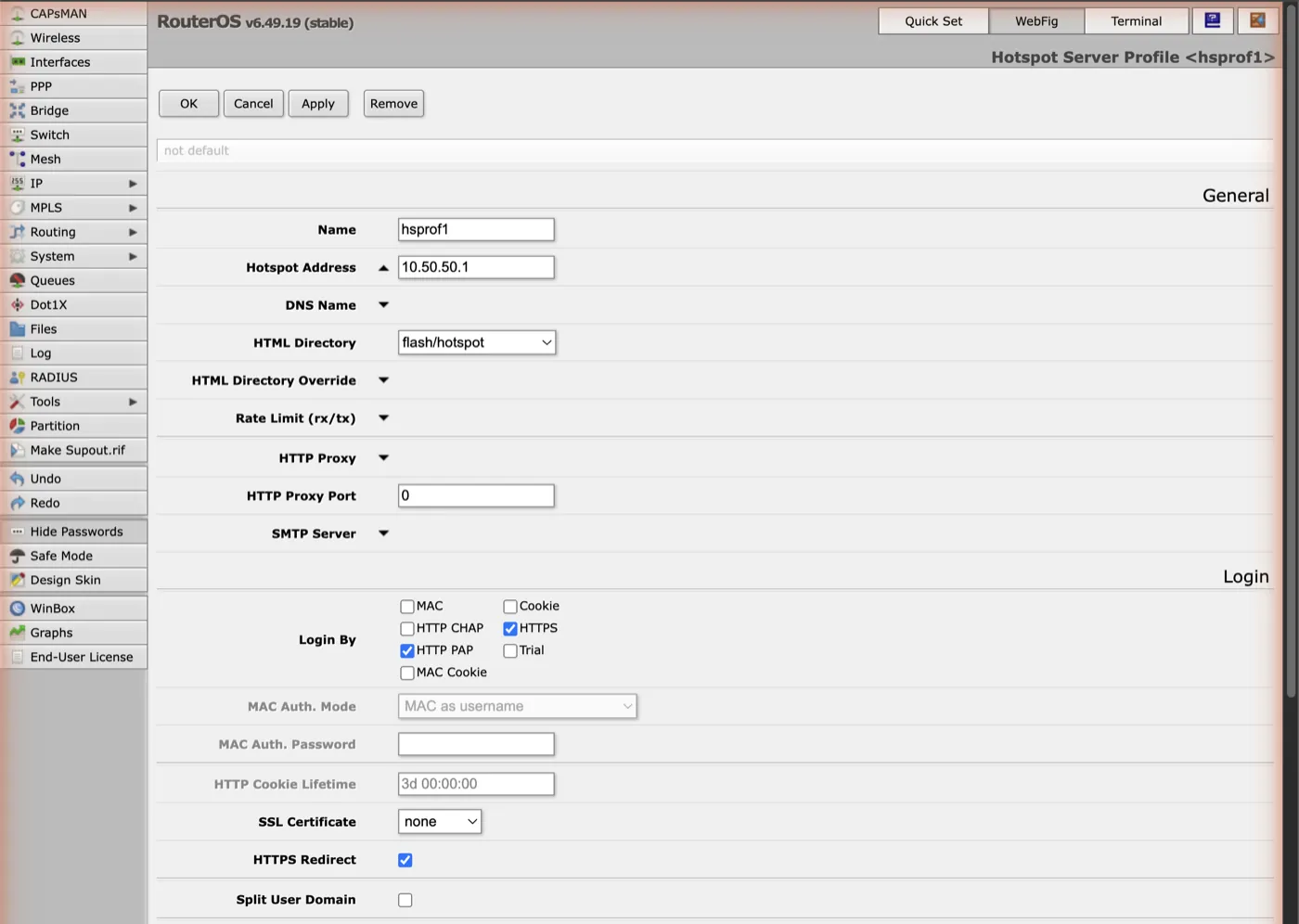Image resolution: width=1299 pixels, height=924 pixels.
Task: Enable MAC Cookie login checkbox
Action: click(x=407, y=674)
